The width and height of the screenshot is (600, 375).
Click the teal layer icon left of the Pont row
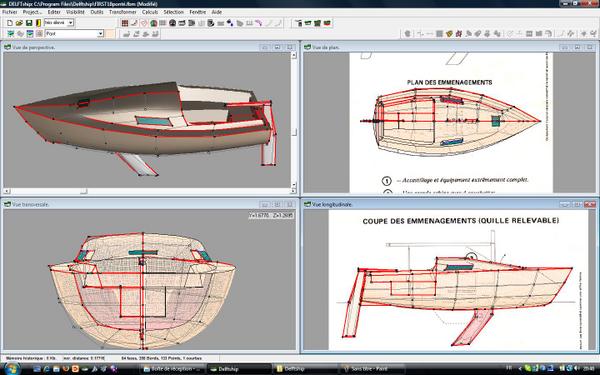coord(11,34)
